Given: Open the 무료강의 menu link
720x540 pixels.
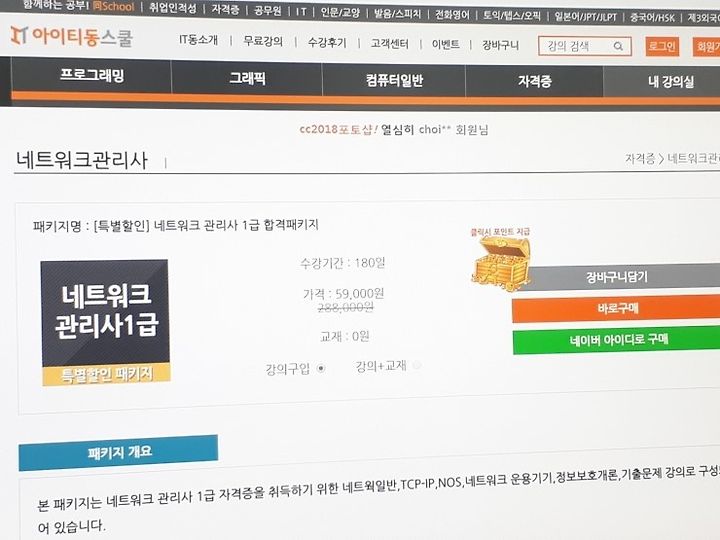Looking at the screenshot, I should click(263, 41).
